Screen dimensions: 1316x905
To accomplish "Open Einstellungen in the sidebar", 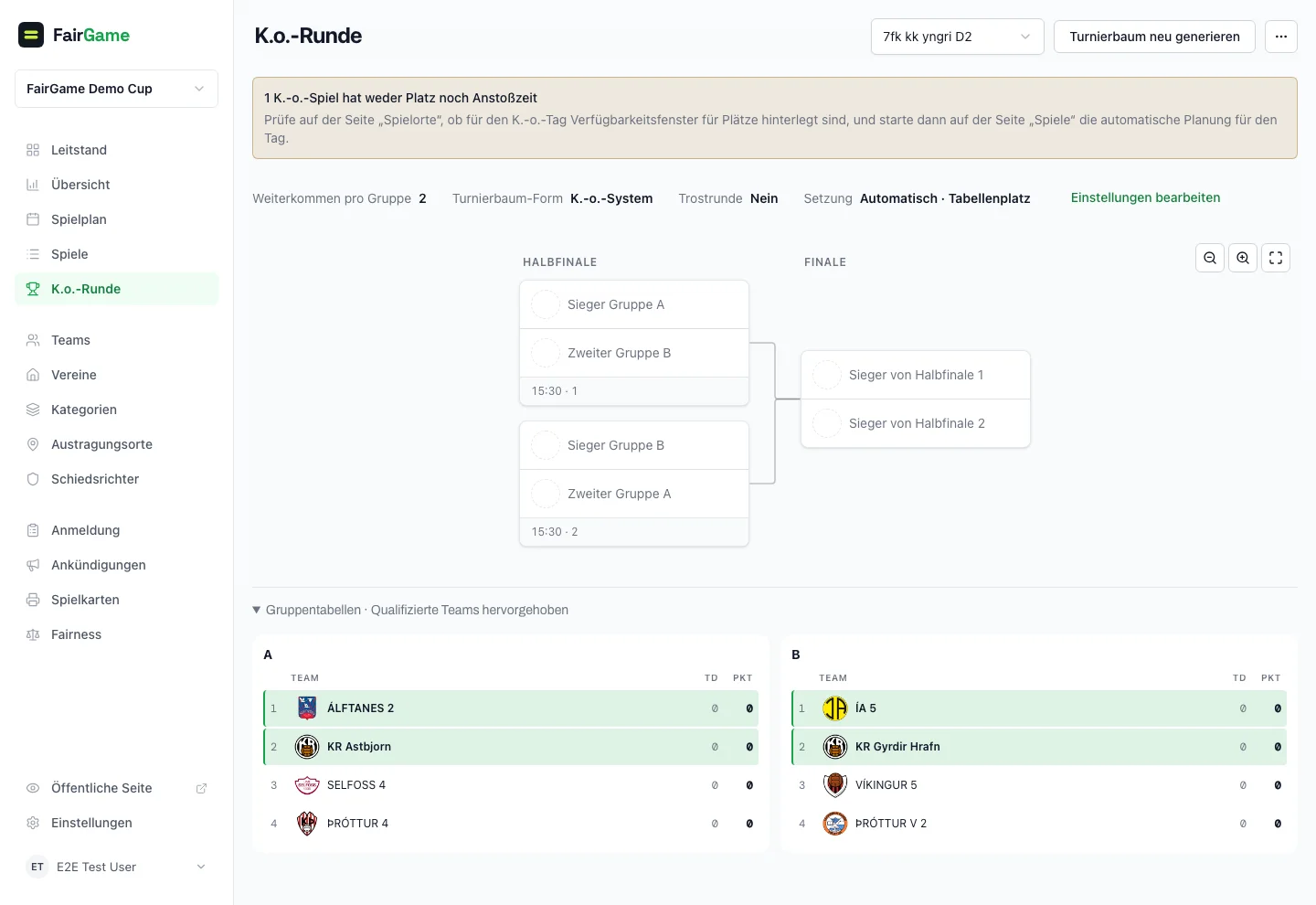I will pos(116,823).
